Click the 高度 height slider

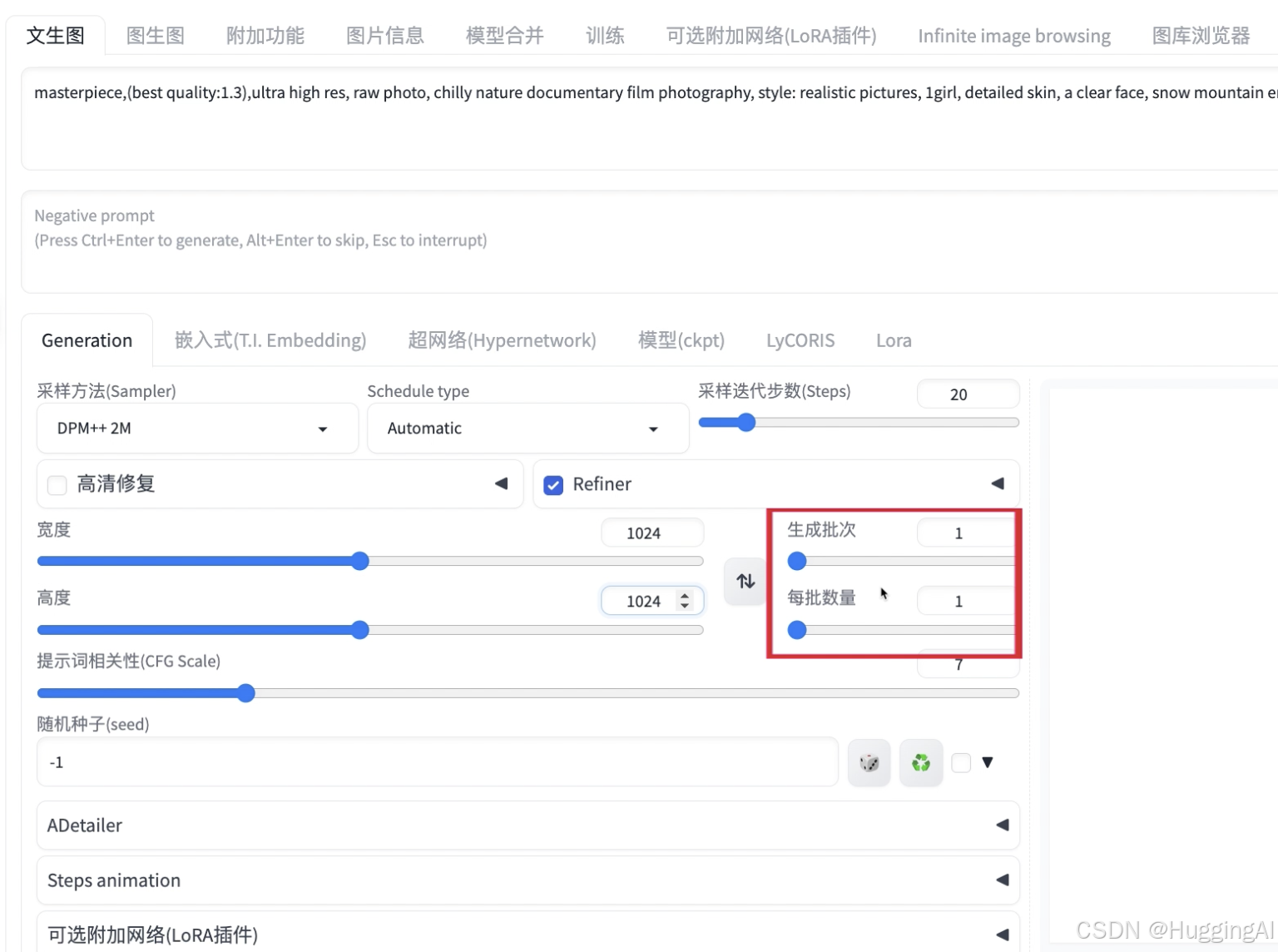click(x=370, y=630)
